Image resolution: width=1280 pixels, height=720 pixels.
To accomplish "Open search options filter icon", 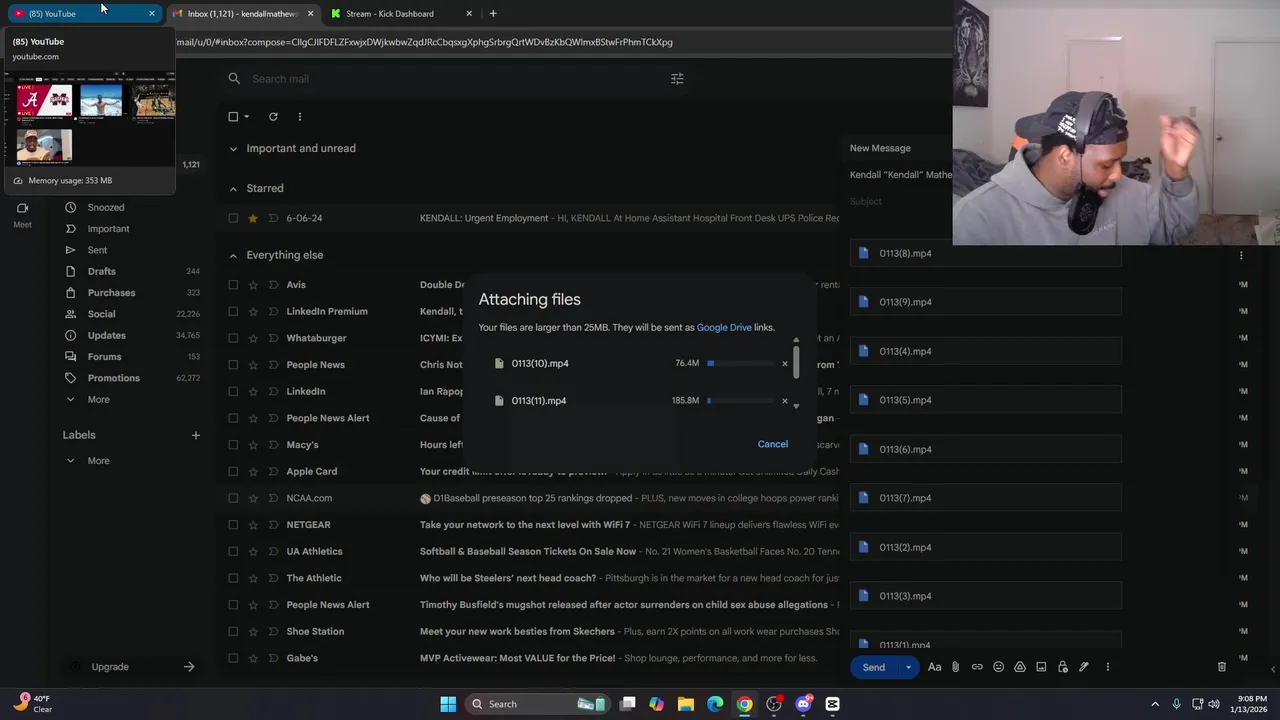I will click(x=677, y=79).
